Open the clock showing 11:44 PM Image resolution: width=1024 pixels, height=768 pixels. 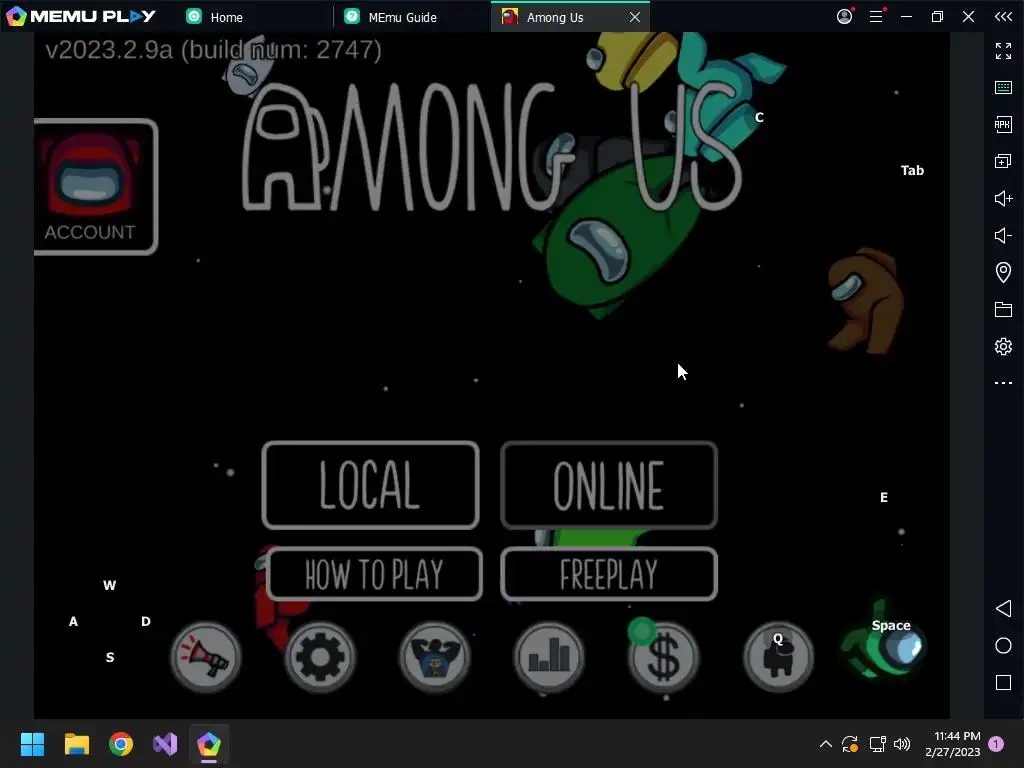953,744
